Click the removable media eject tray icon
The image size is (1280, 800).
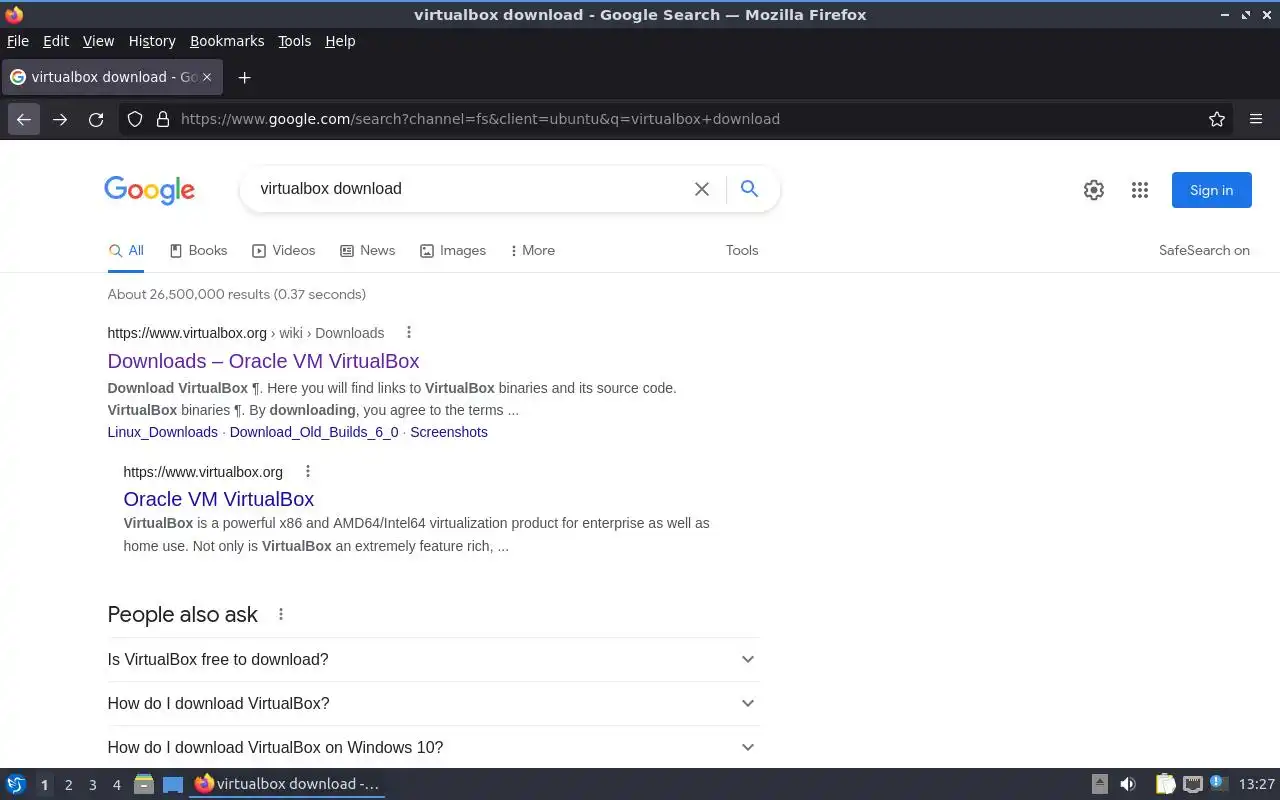pos(1099,784)
